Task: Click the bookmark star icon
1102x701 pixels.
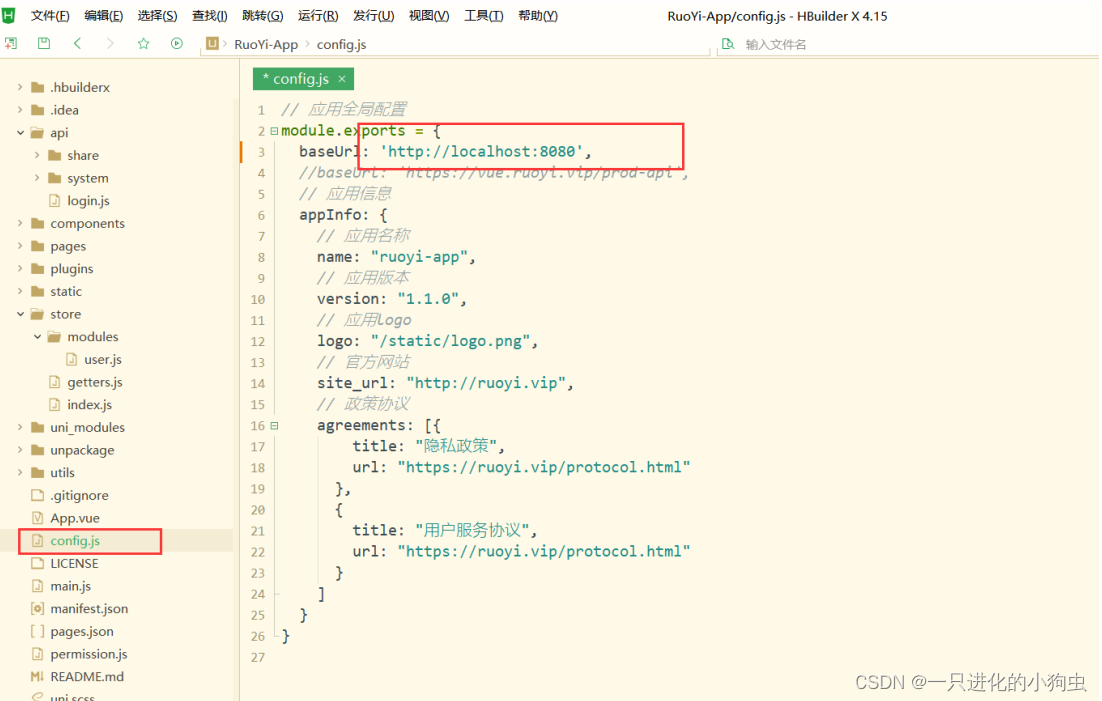Action: click(x=143, y=44)
